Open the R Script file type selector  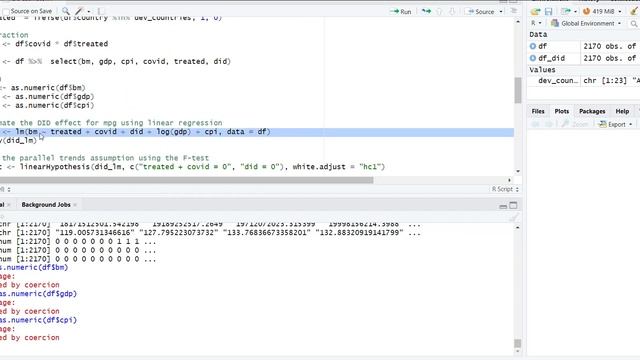point(505,189)
